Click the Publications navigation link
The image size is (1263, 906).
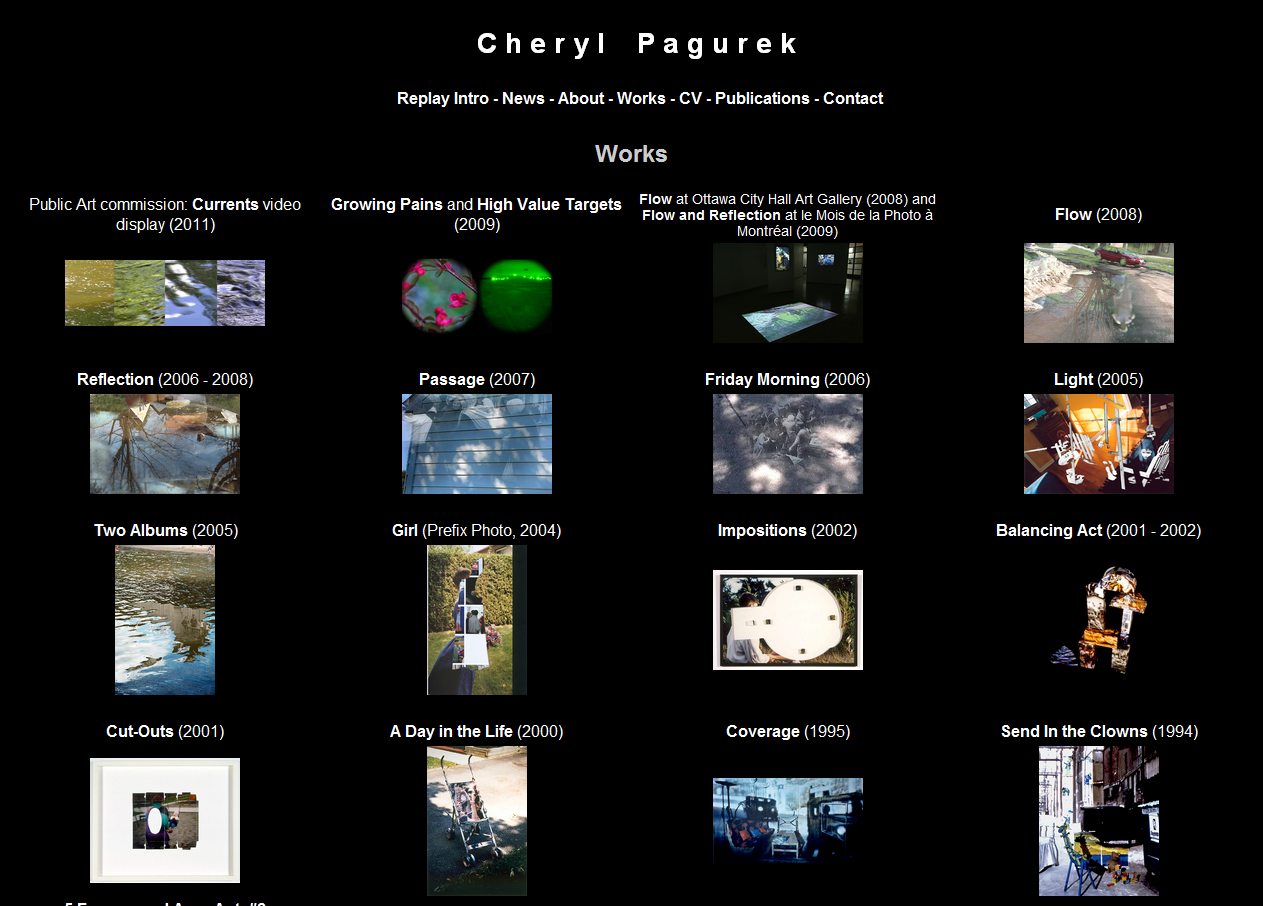pos(762,98)
